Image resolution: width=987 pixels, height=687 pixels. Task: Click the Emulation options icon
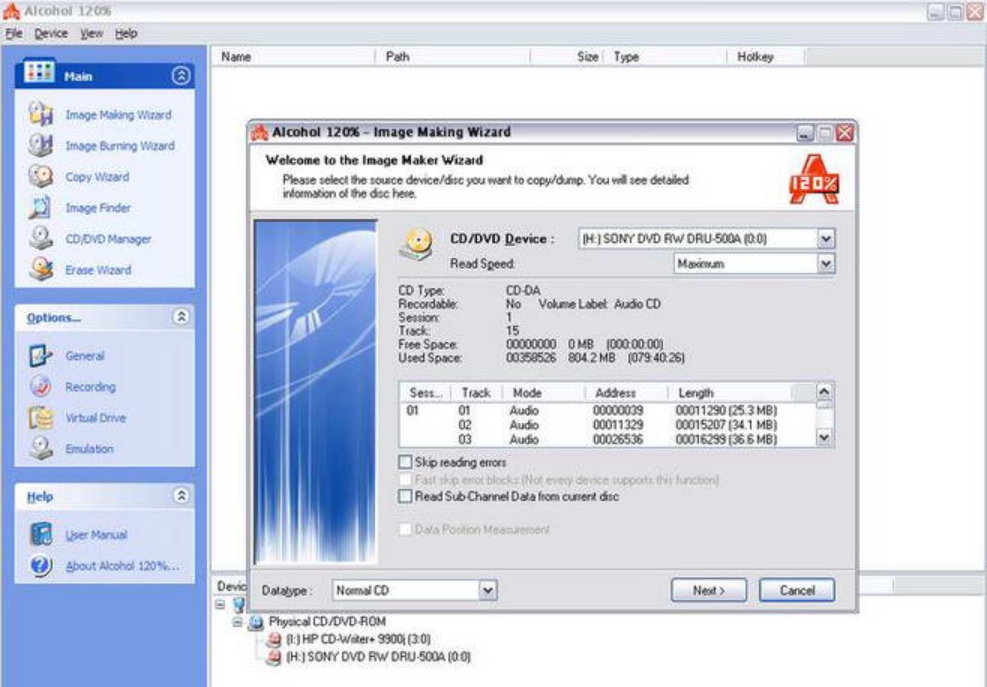point(40,448)
